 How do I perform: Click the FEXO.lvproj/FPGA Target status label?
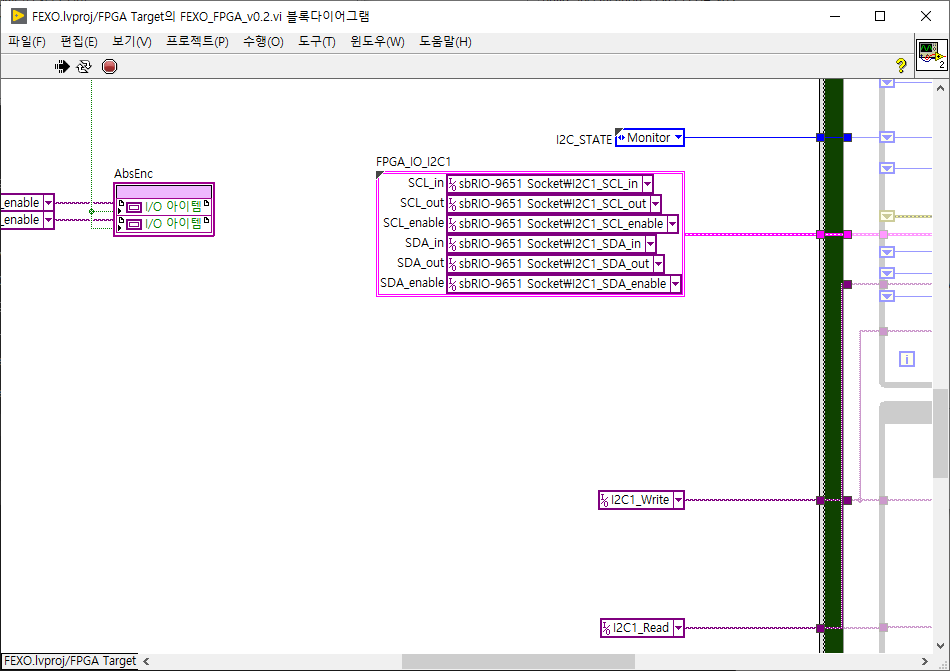(70, 661)
